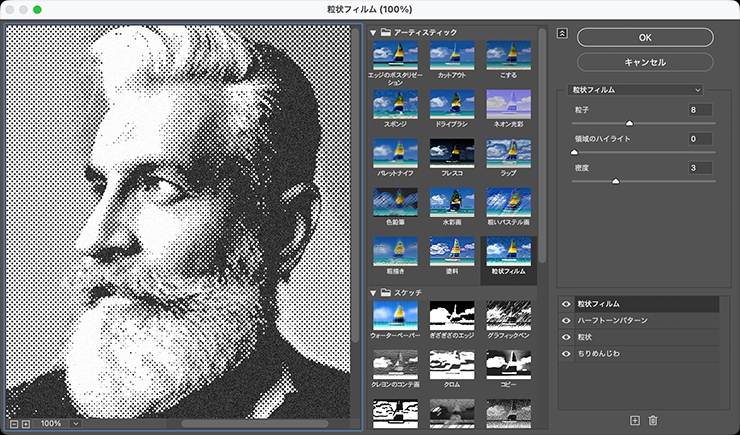The height and width of the screenshot is (435, 740).
Task: Open the 粒状フィルム filter dropdown
Action: (x=635, y=89)
